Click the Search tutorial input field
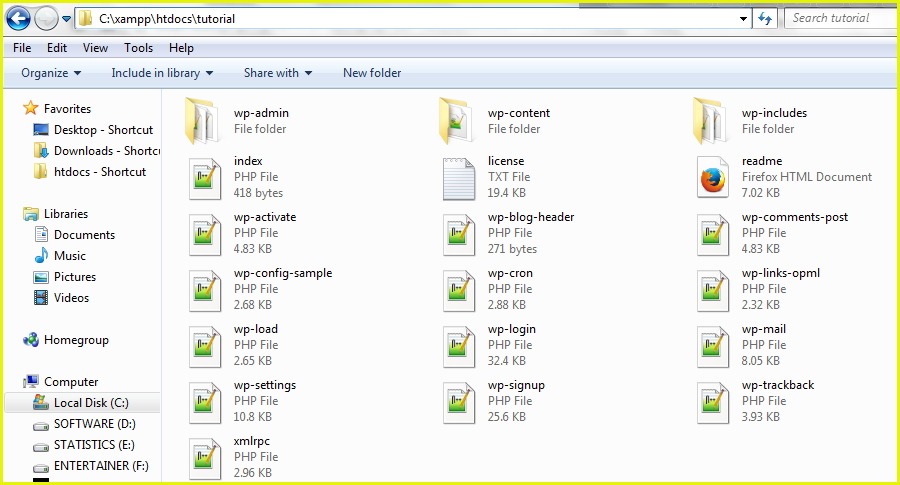Image resolution: width=900 pixels, height=485 pixels. [840, 18]
